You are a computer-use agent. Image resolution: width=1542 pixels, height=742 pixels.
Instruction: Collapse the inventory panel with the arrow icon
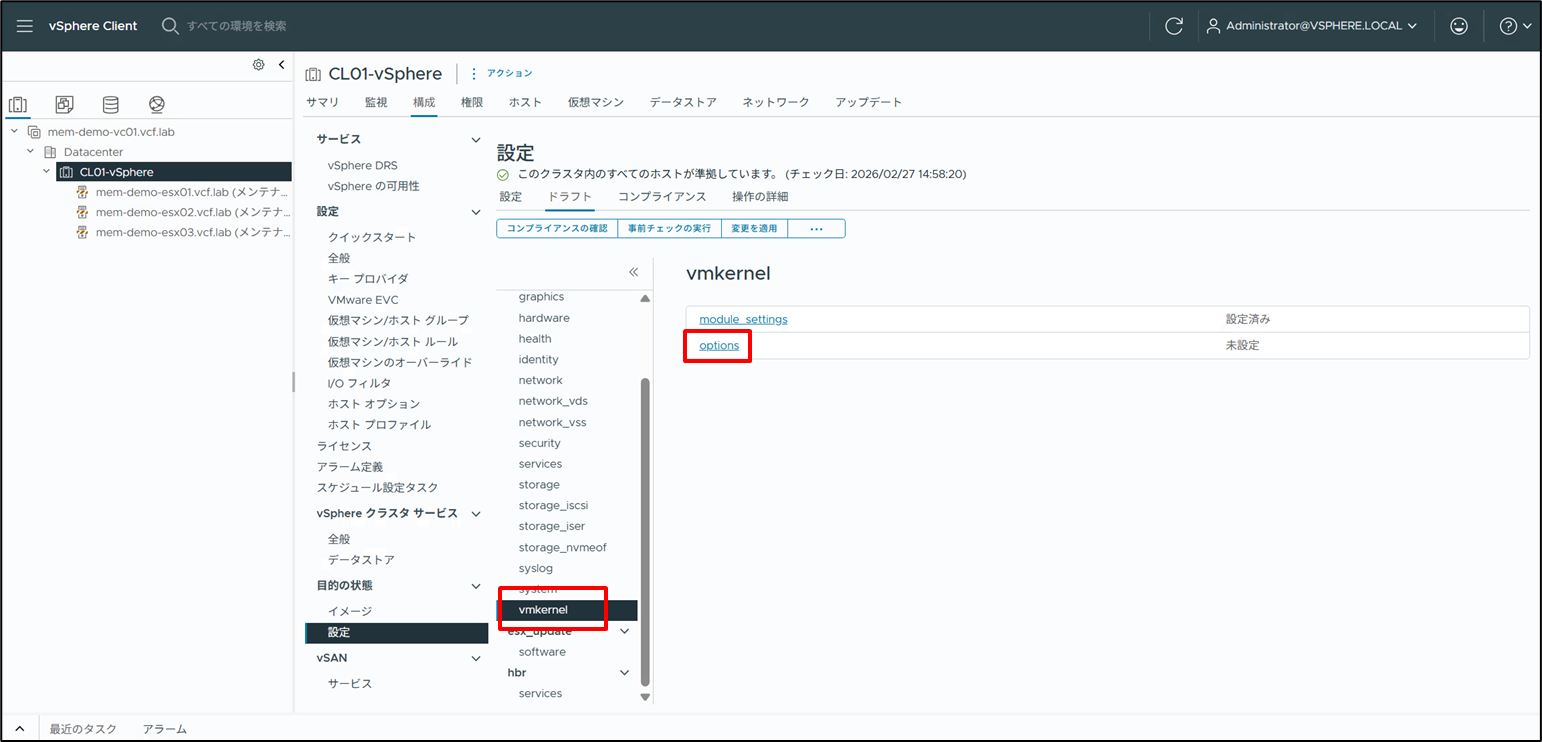281,64
